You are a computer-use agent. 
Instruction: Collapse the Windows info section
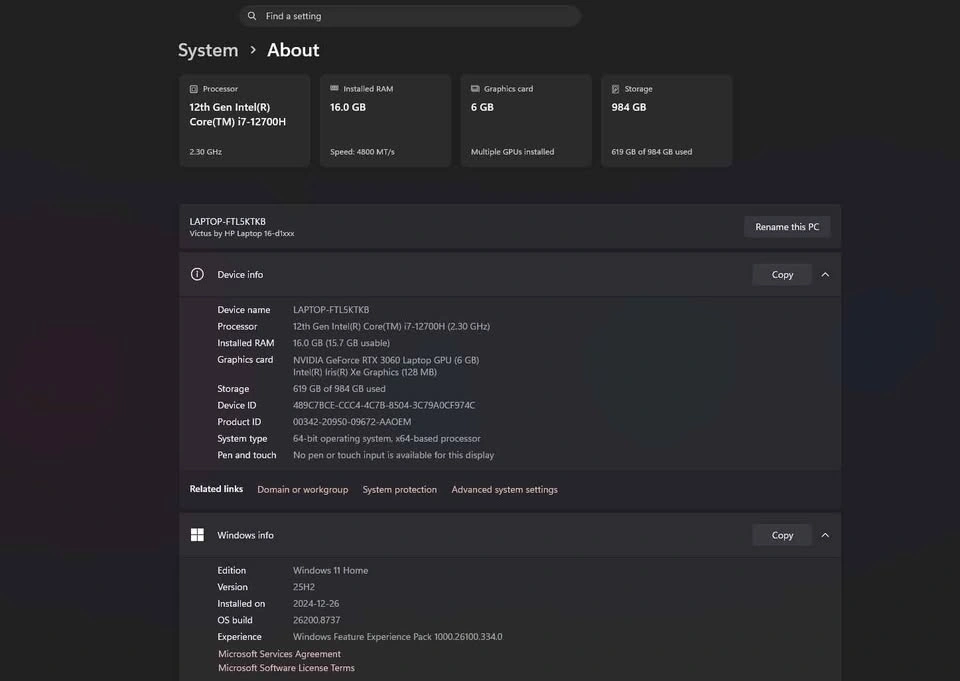[x=825, y=535]
